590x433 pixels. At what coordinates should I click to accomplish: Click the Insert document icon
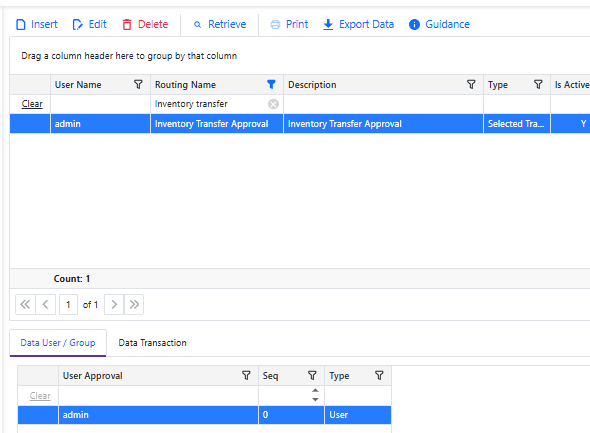[21, 24]
